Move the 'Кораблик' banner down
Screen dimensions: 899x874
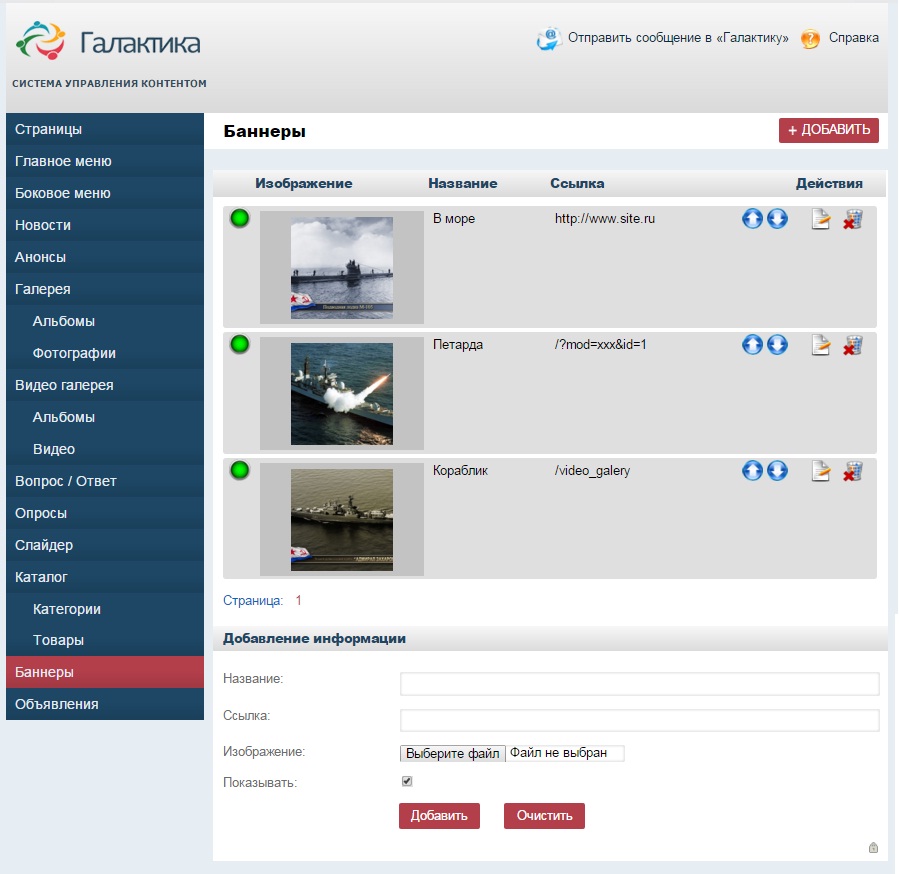click(777, 471)
